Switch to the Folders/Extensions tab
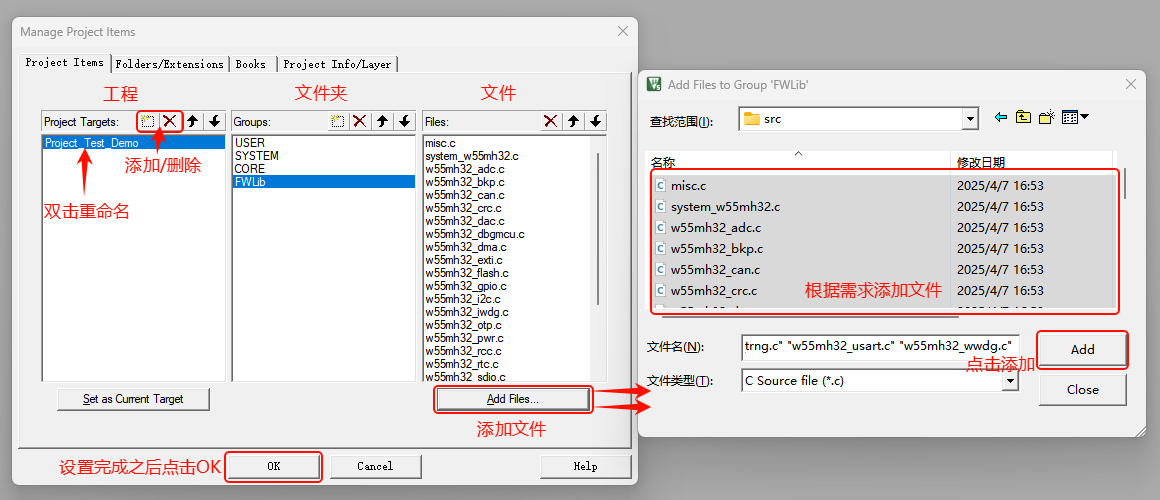The width and height of the screenshot is (1160, 500). pos(169,64)
